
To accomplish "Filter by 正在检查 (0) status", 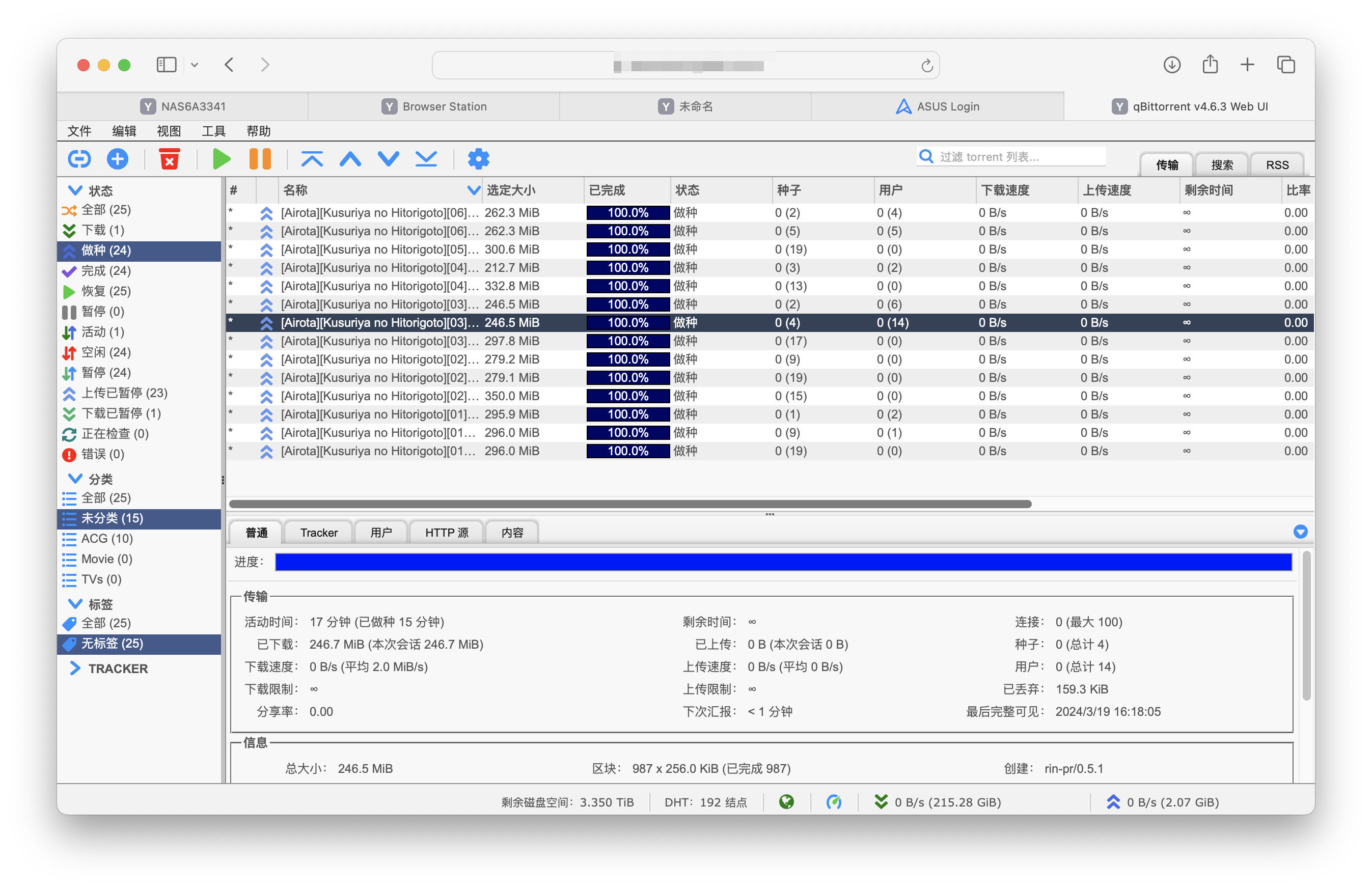I will tap(139, 433).
